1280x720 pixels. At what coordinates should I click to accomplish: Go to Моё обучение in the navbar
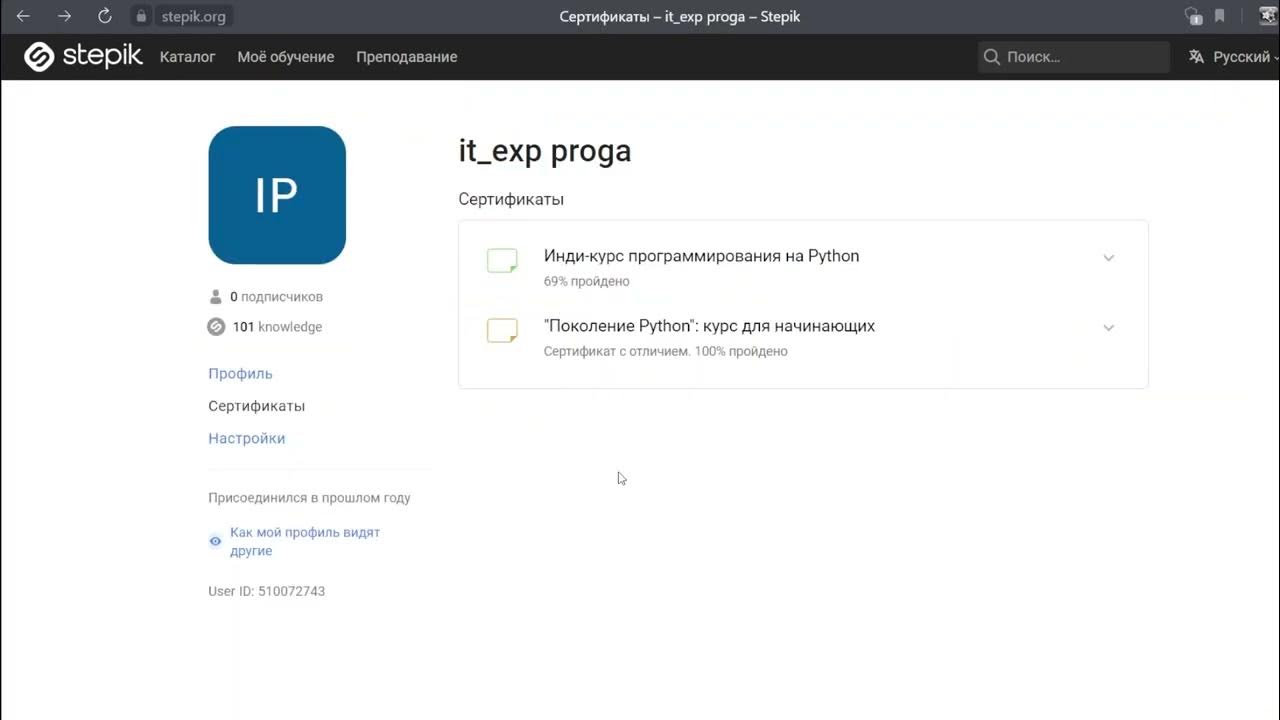coord(286,57)
